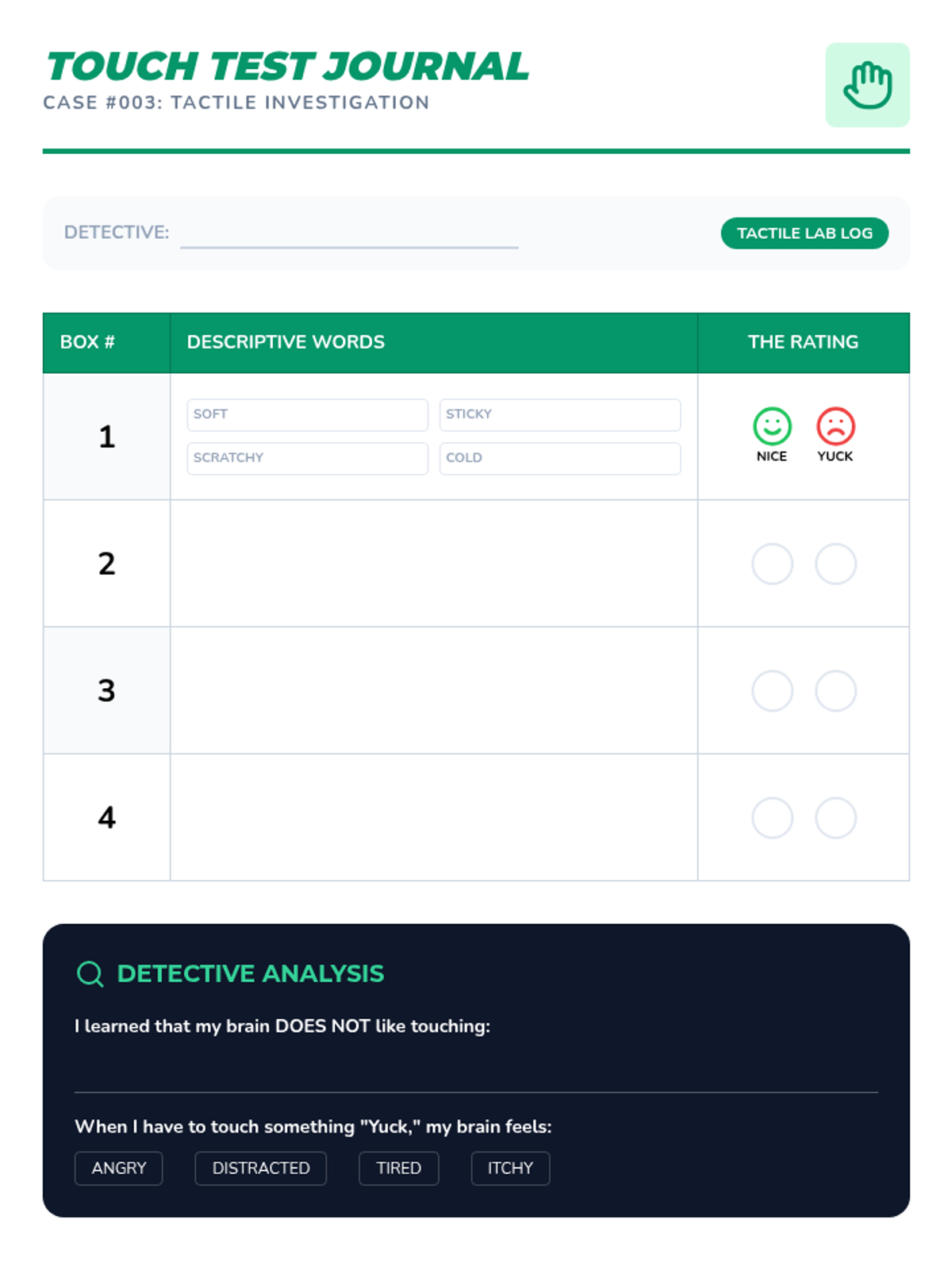Mark the Nice circle for box 2
This screenshot has width=952, height=1270.
pos(772,564)
